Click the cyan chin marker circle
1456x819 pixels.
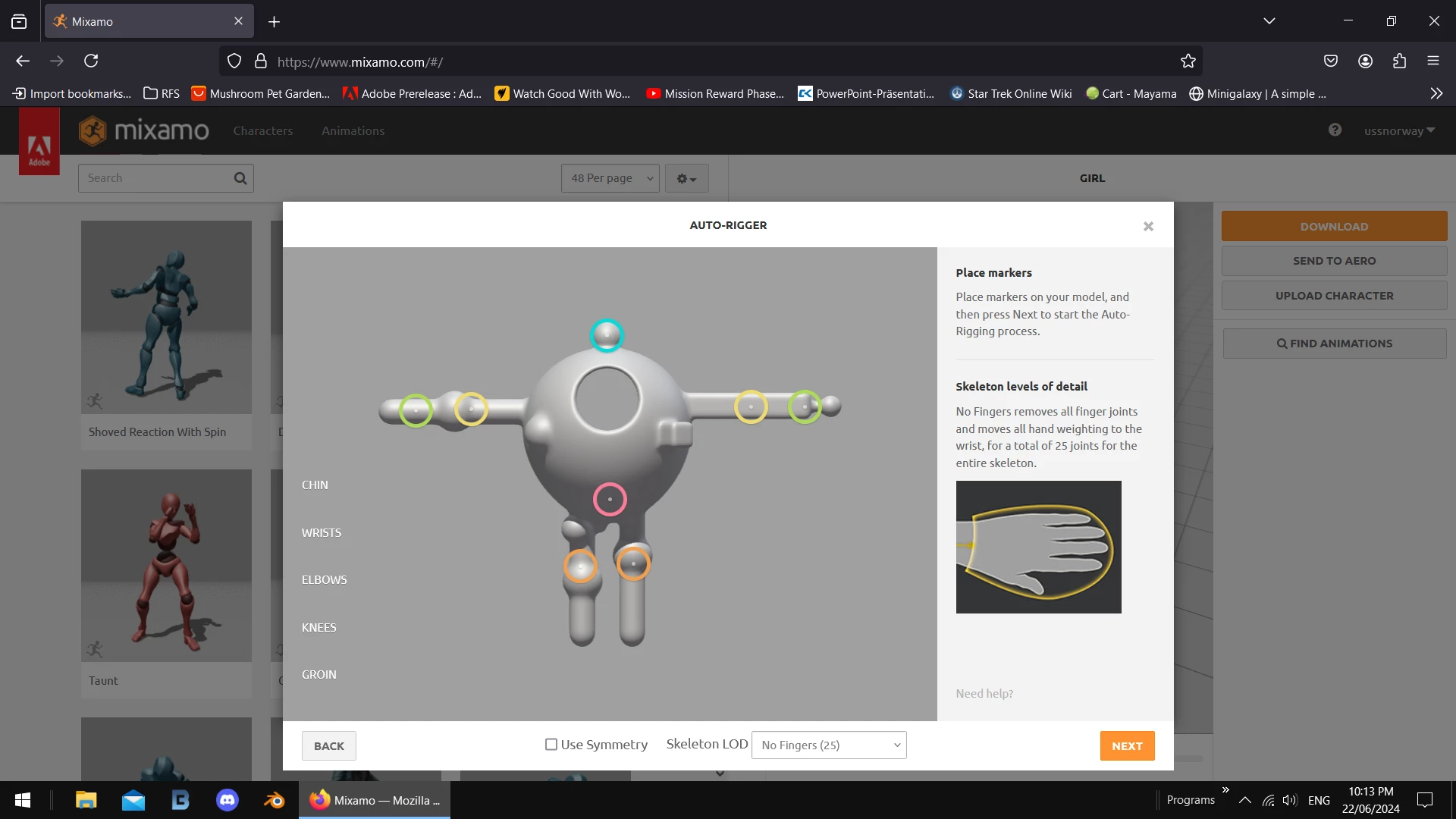pyautogui.click(x=607, y=335)
